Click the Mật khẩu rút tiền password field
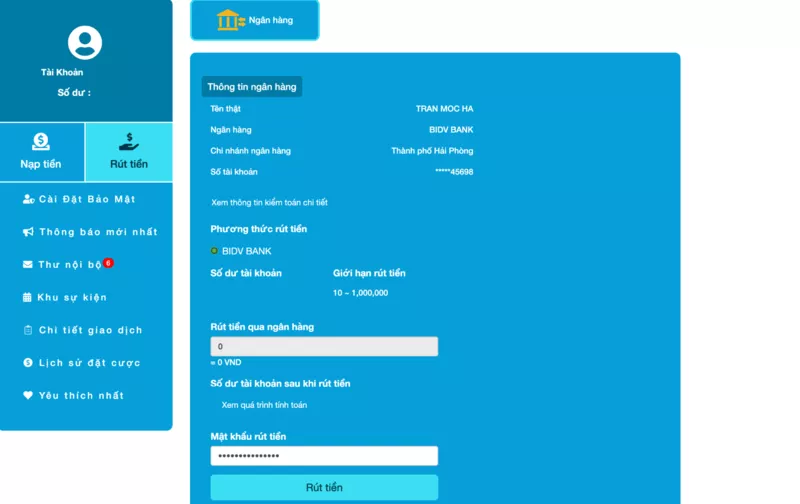This screenshot has width=800, height=504. tap(324, 456)
